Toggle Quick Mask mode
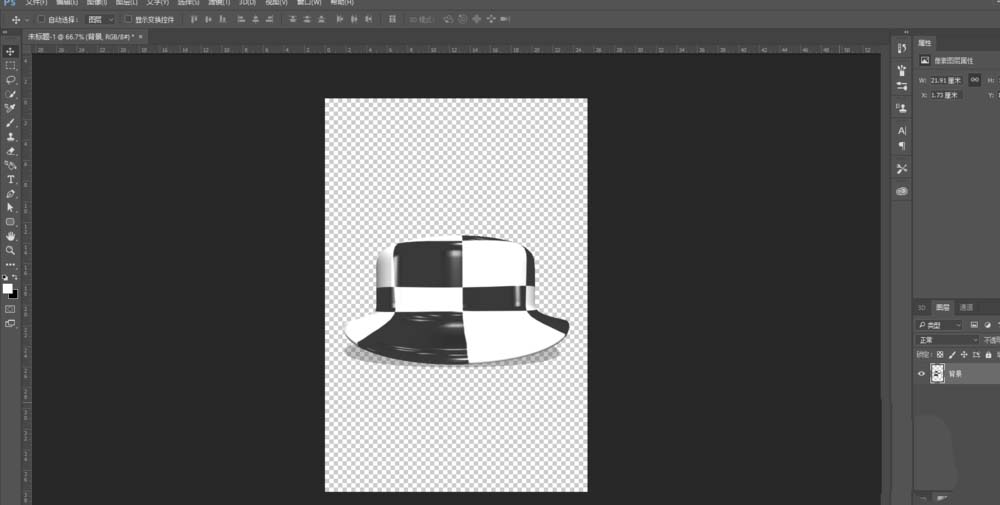 click(10, 309)
